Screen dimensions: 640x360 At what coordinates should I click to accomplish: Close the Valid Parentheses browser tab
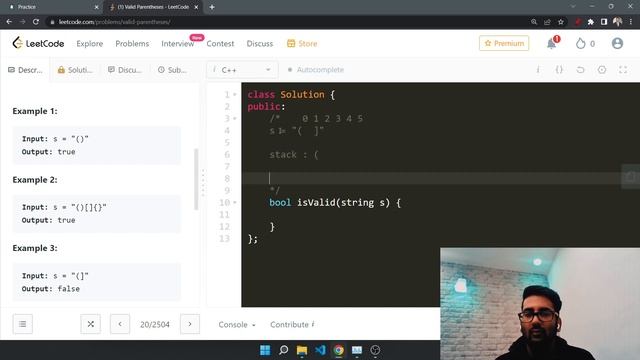tap(196, 7)
